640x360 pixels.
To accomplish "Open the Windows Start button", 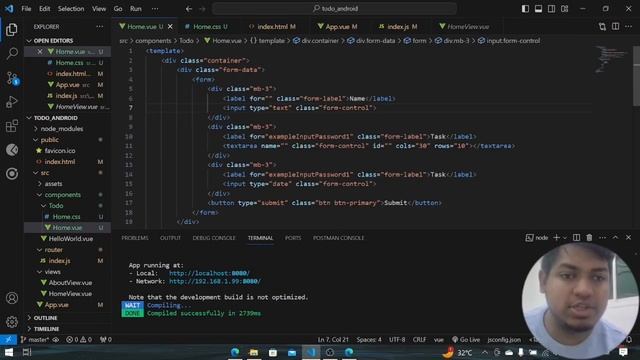I will (x=9, y=352).
